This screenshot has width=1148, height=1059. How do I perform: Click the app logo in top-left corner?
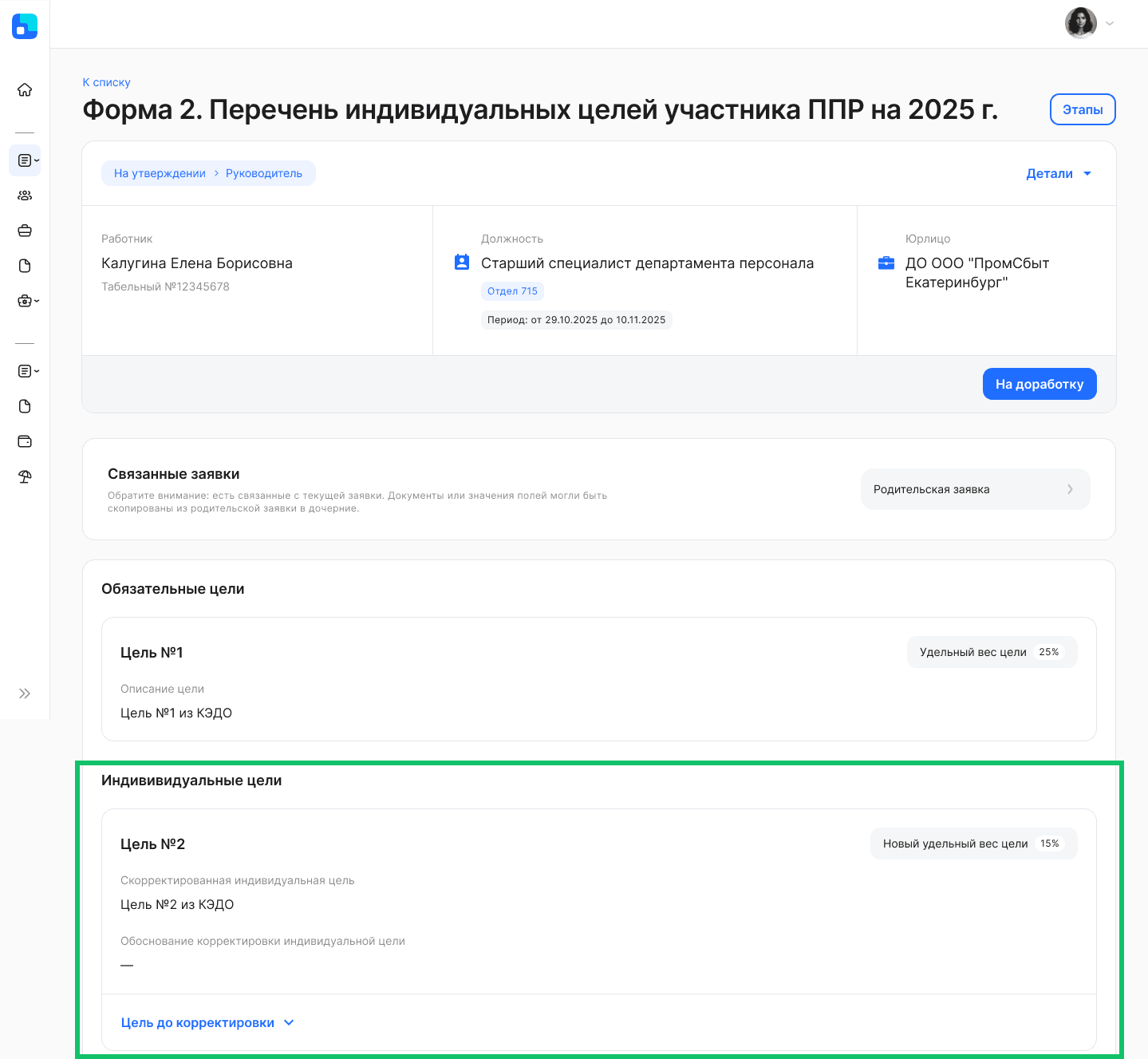[25, 26]
